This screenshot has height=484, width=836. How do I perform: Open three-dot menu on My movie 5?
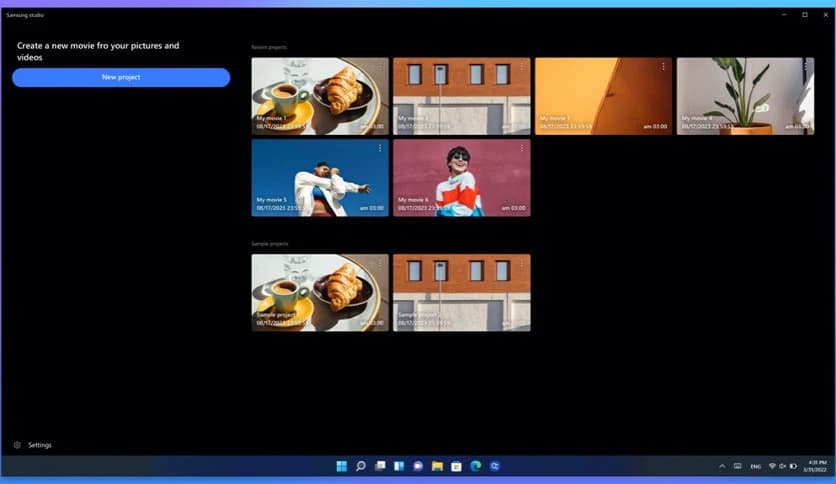(x=380, y=148)
